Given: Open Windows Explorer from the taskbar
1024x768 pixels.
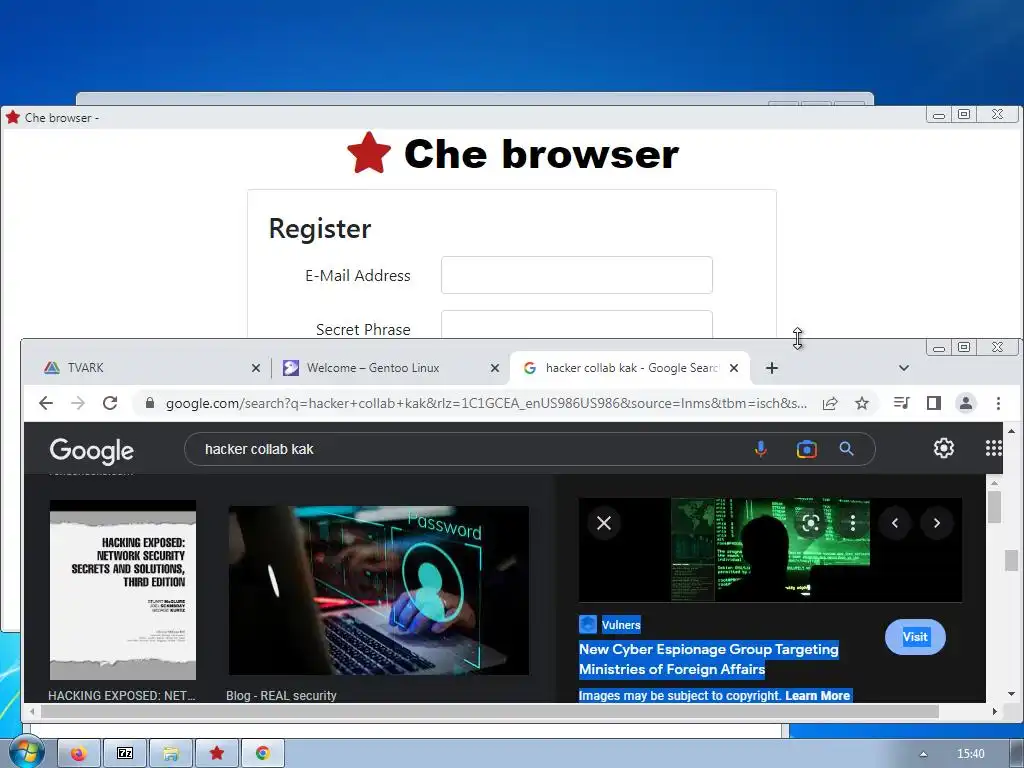Looking at the screenshot, I should (x=170, y=754).
